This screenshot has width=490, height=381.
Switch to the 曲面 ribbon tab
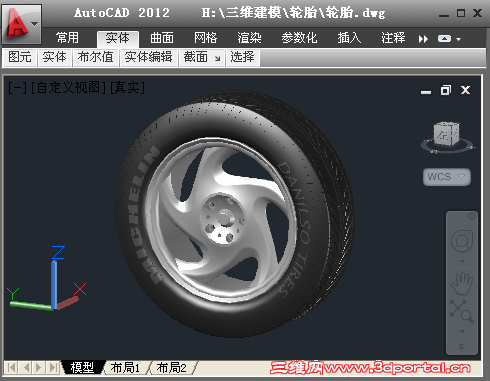click(x=162, y=38)
